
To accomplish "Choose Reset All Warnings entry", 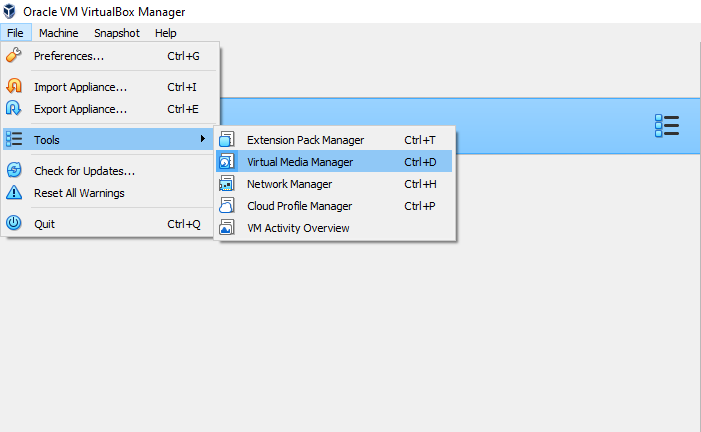I will [x=110, y=193].
